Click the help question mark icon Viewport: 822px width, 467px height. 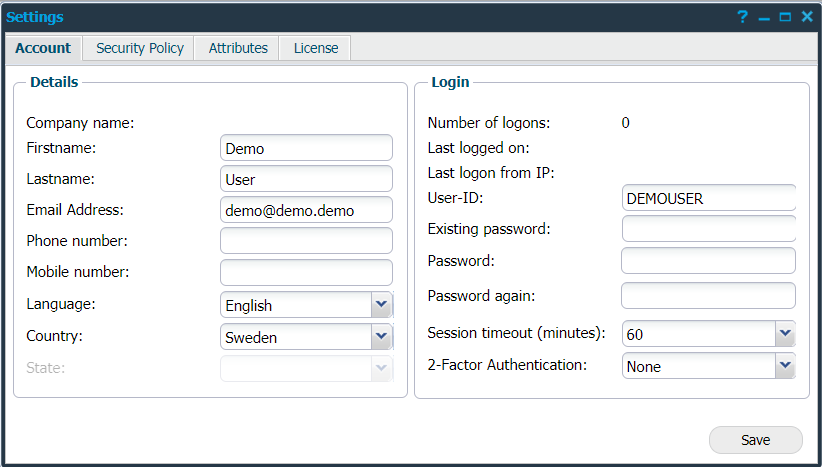point(743,17)
